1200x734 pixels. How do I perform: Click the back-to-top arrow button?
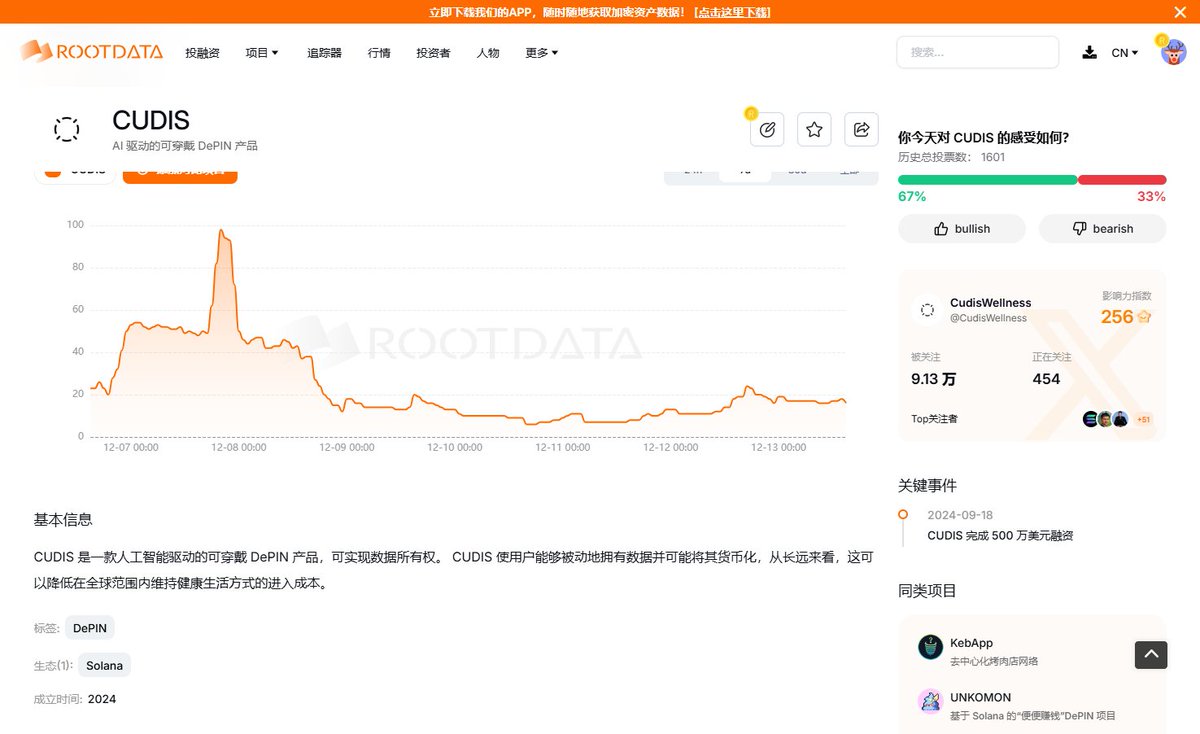[1151, 655]
